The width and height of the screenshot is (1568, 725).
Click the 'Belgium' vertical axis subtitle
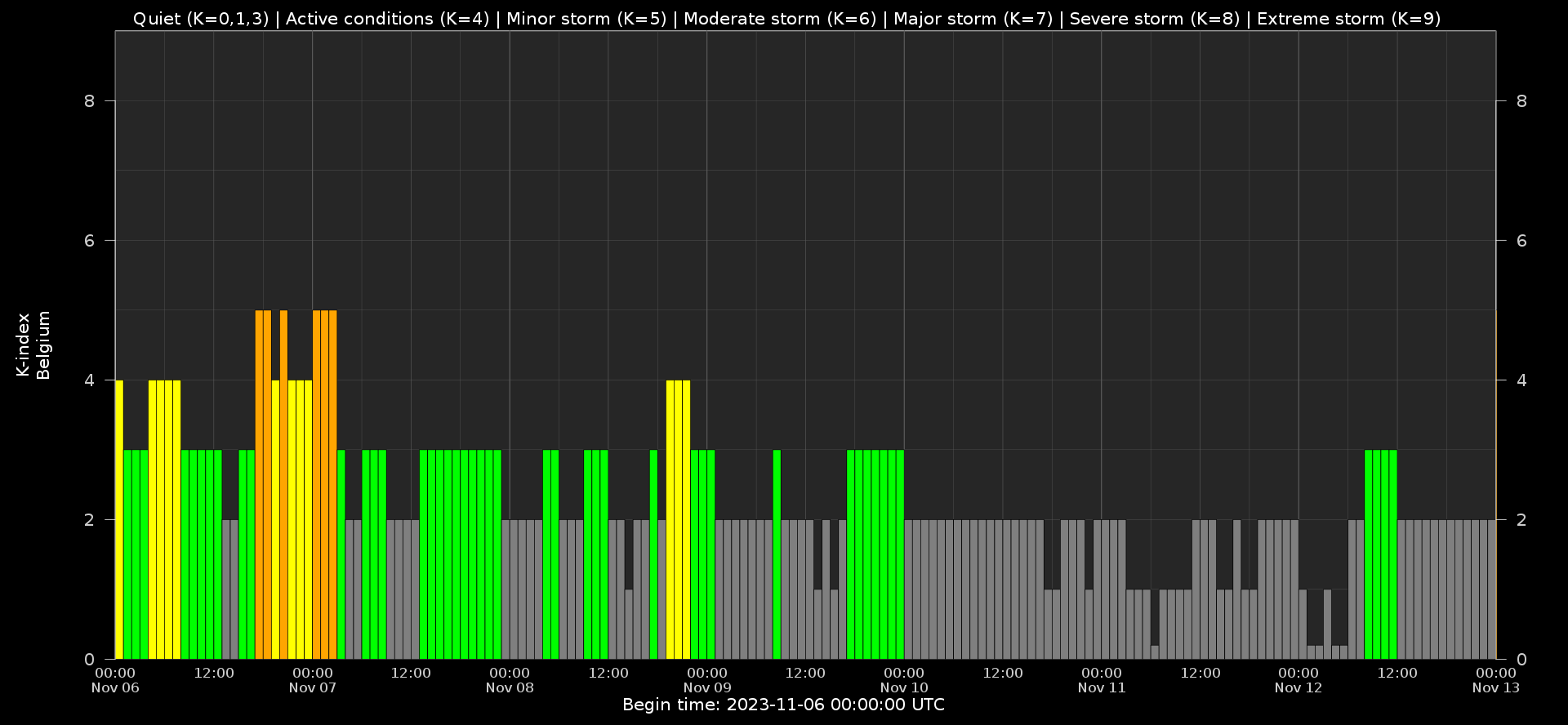coord(43,345)
